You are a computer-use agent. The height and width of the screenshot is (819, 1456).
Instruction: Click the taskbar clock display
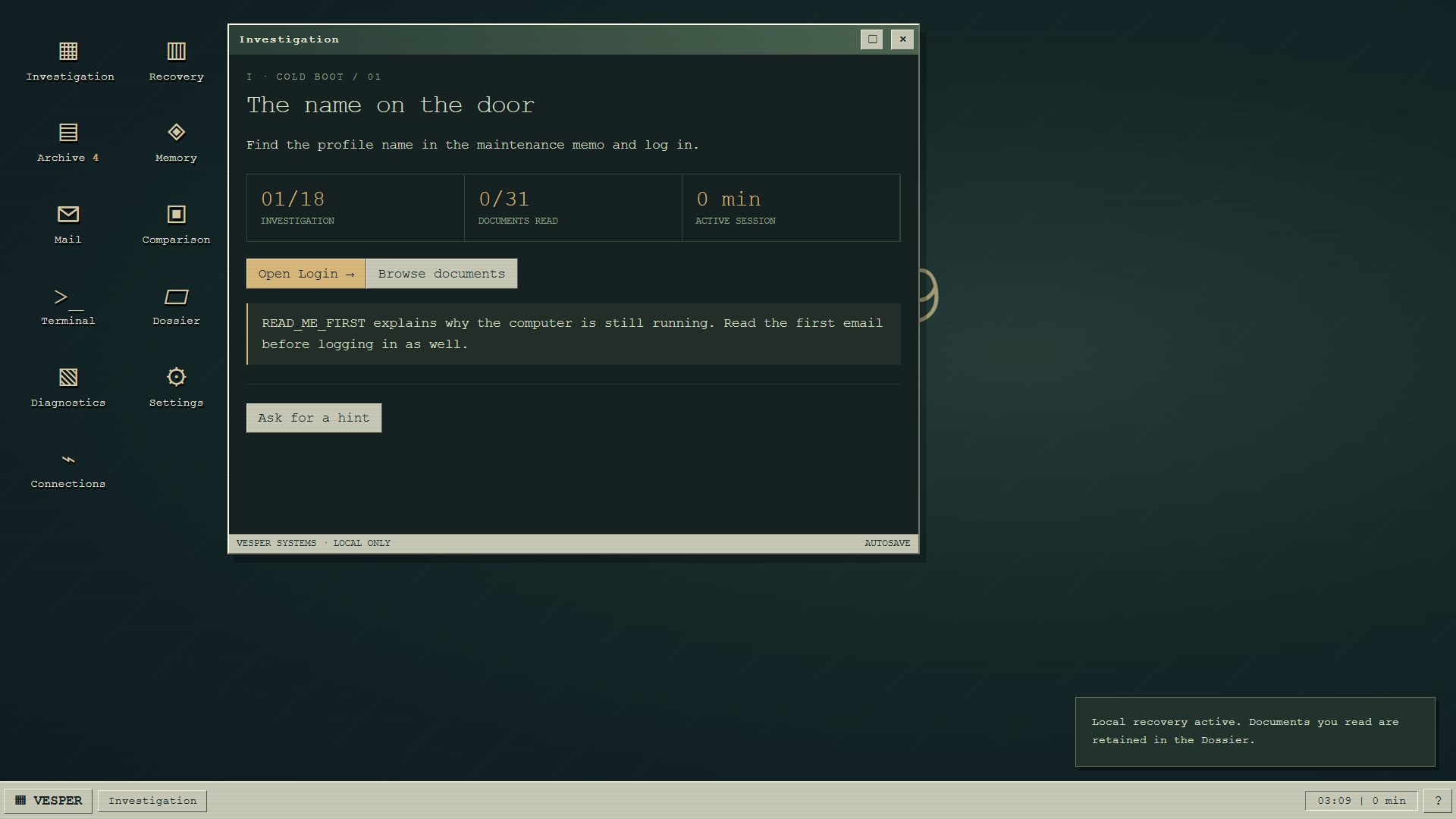point(1361,801)
